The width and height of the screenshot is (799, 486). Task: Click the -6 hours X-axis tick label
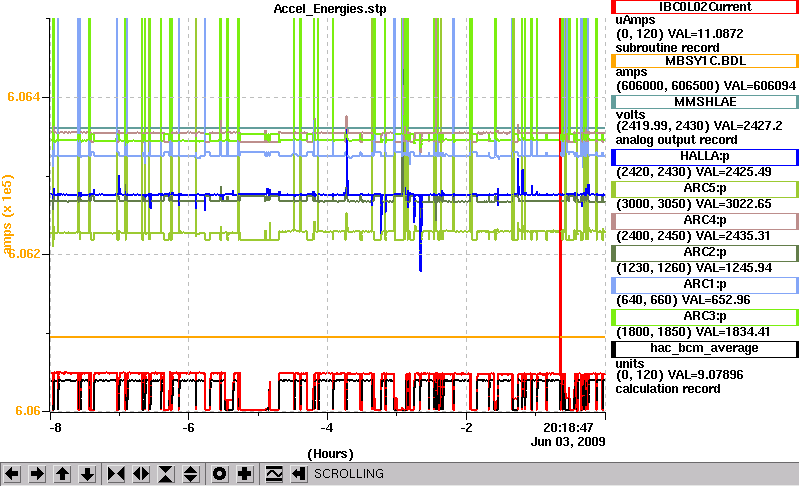click(x=189, y=427)
